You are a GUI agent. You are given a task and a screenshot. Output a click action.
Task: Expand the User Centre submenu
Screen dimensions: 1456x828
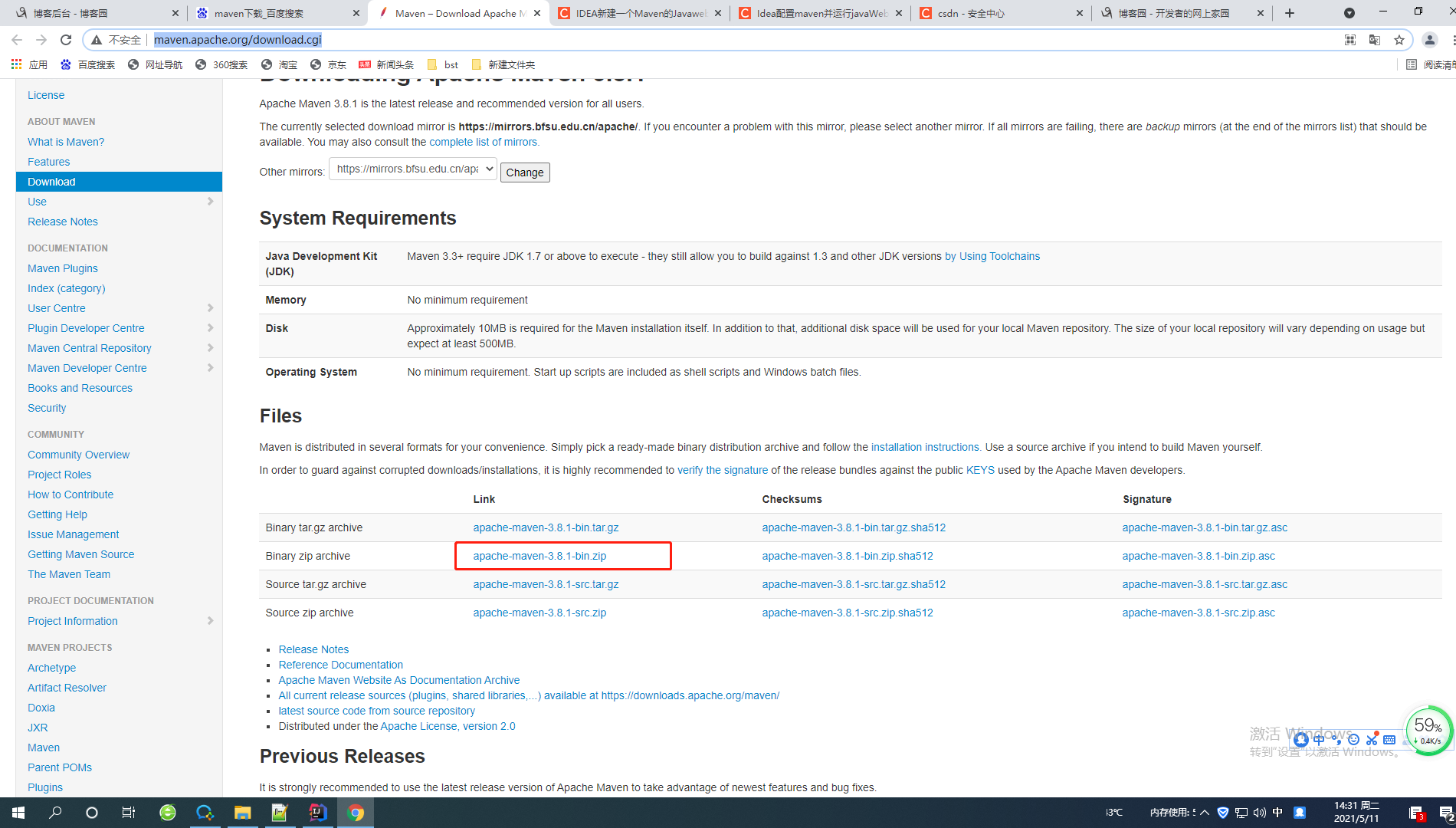(x=210, y=308)
